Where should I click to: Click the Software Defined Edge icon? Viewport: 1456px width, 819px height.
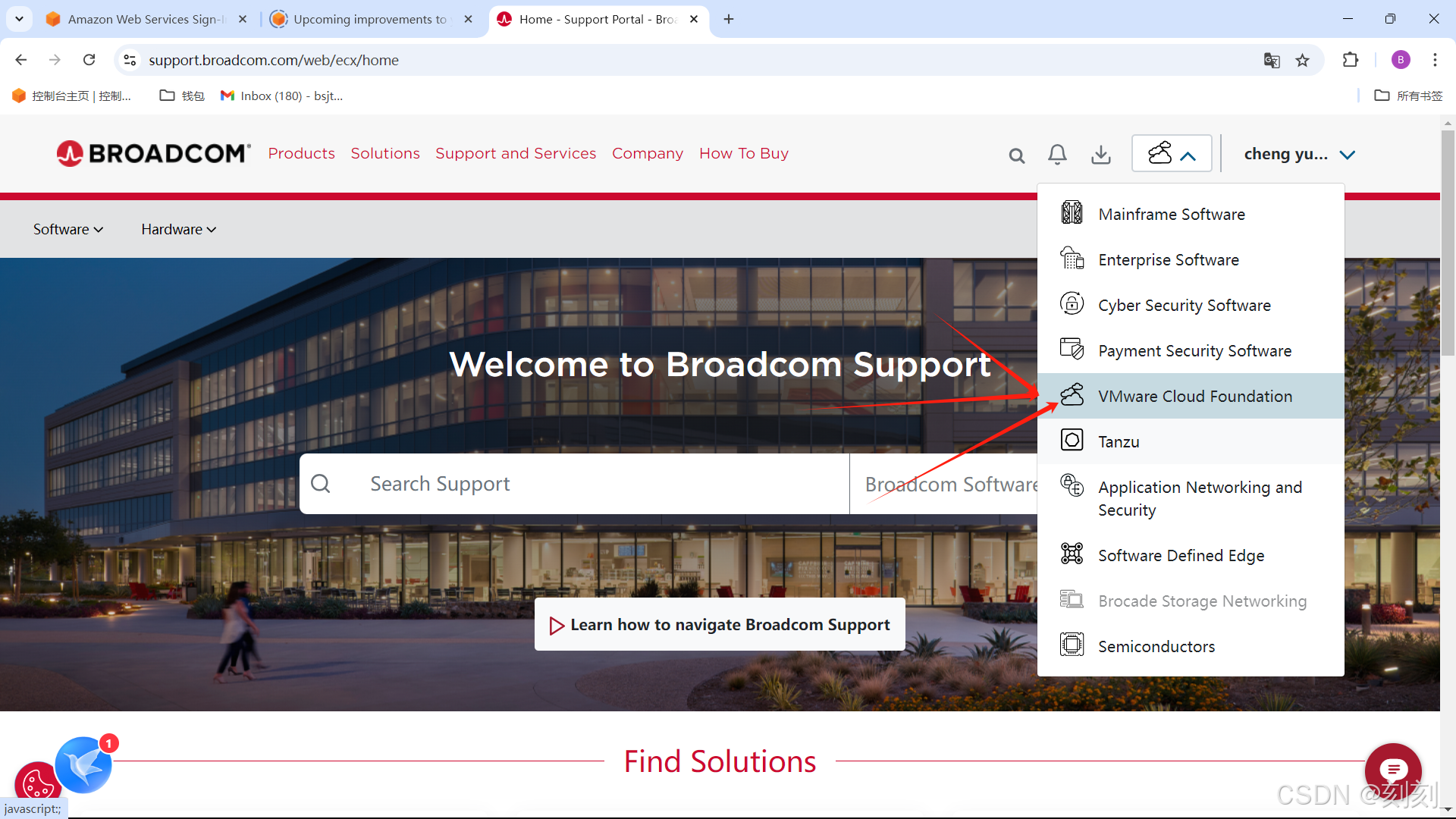pos(1072,554)
